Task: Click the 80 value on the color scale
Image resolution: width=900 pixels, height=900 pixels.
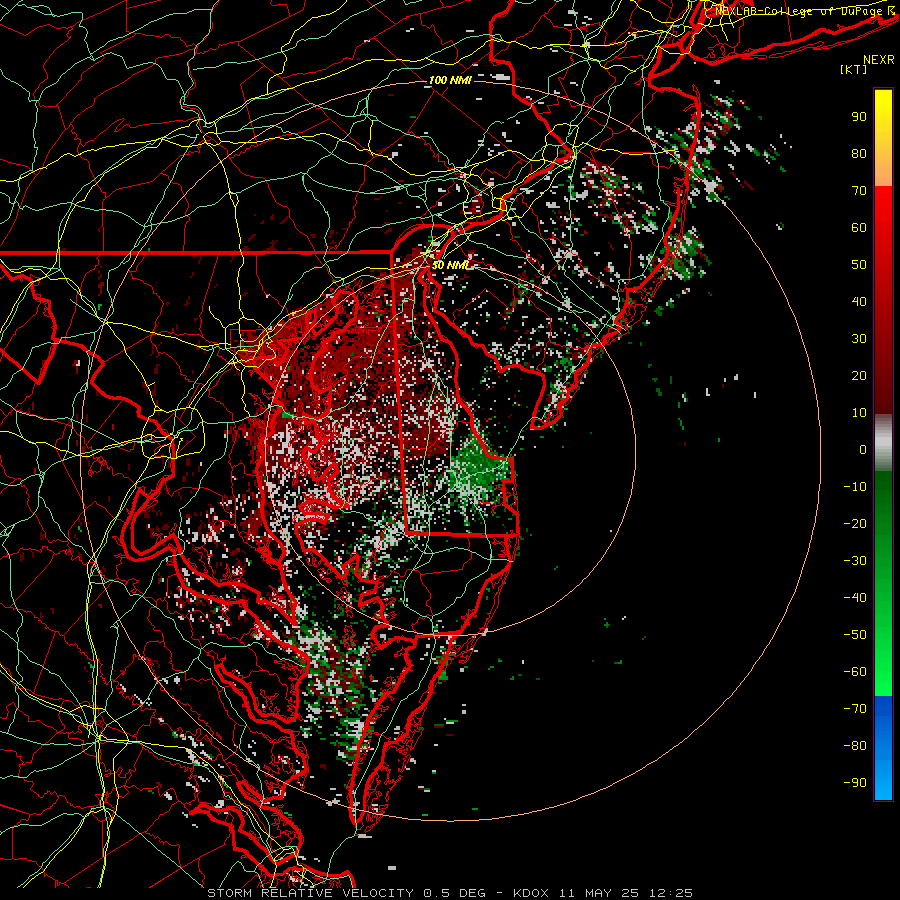Action: tap(859, 154)
